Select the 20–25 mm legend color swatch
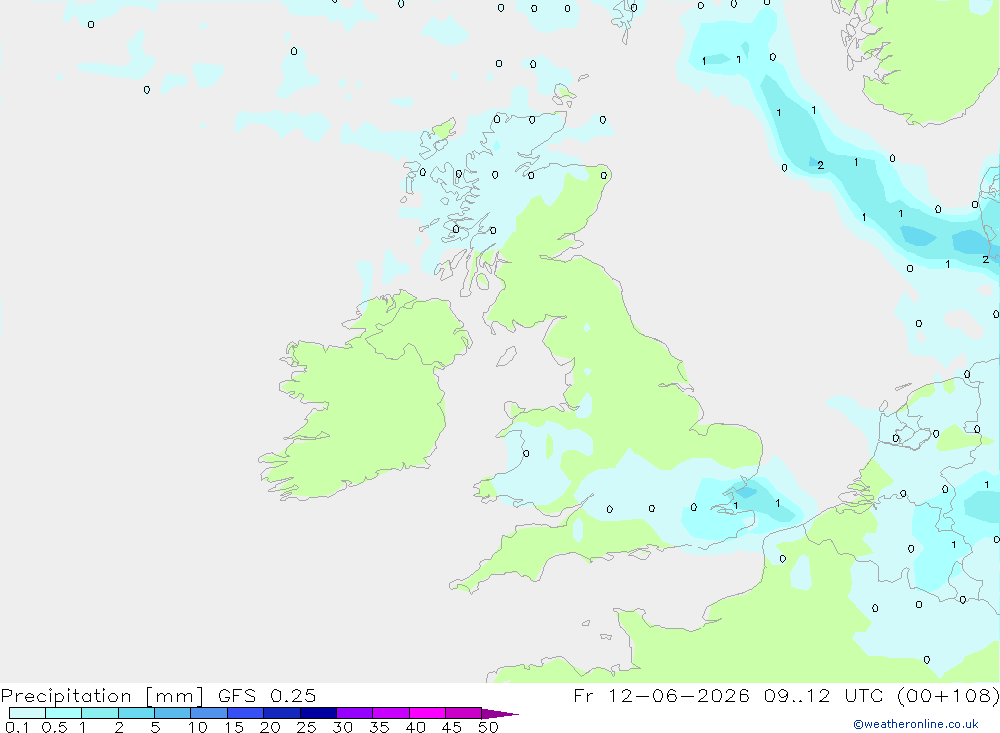The image size is (1000, 733). coord(282,713)
